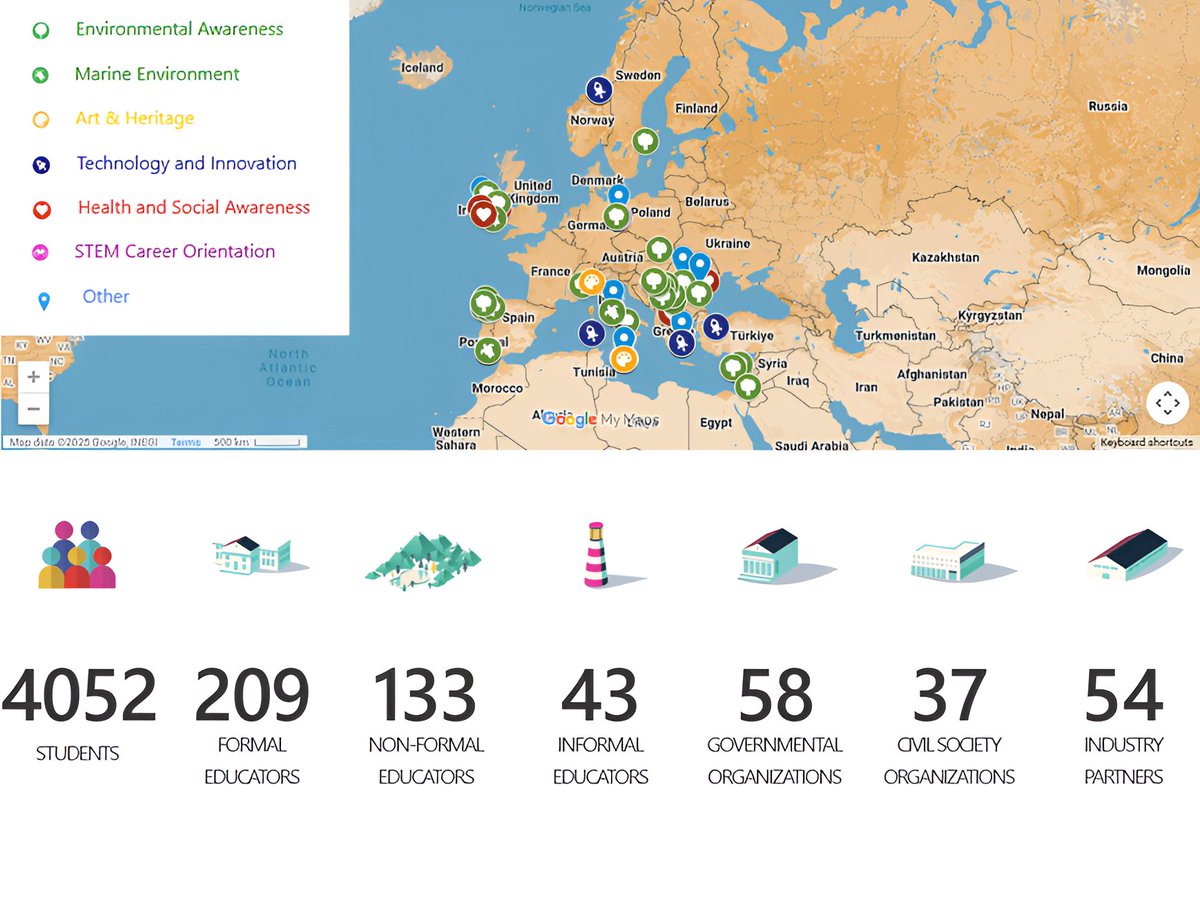Screen dimensions: 1200x914
Task: Click the 43 informal educators count
Action: [600, 696]
